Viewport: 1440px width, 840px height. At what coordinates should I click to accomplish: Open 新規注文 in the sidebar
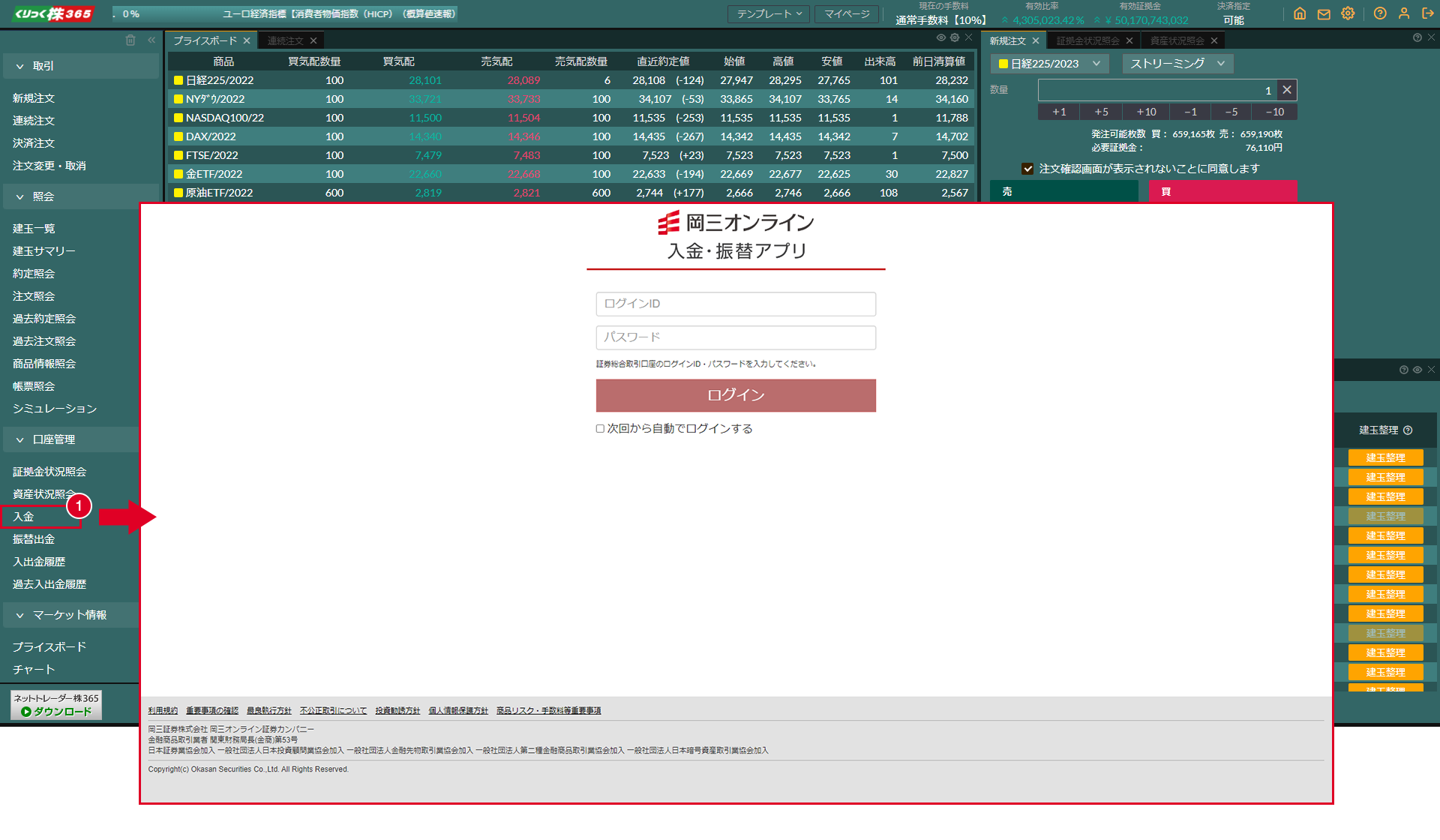[34, 98]
